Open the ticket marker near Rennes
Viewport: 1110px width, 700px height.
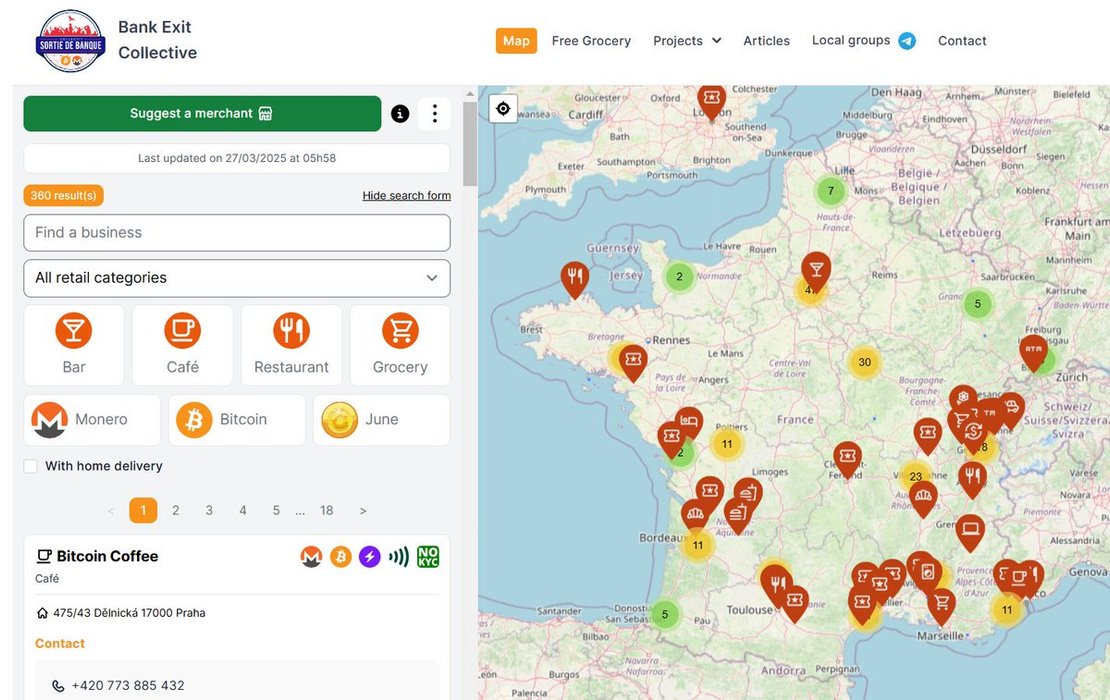(x=633, y=362)
